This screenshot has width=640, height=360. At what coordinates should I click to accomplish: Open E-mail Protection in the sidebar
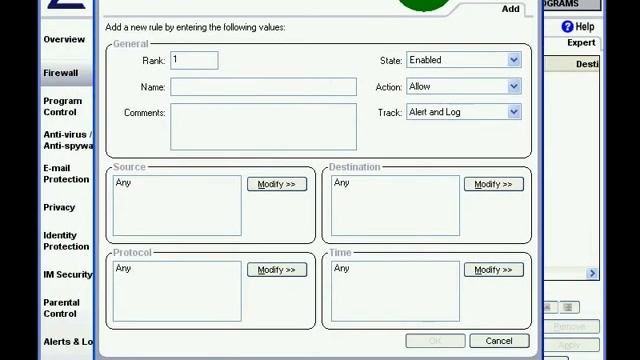pyautogui.click(x=66, y=174)
